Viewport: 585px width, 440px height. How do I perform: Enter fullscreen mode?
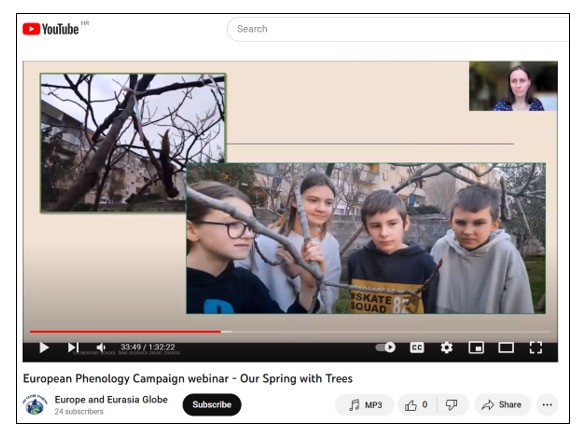click(x=536, y=348)
